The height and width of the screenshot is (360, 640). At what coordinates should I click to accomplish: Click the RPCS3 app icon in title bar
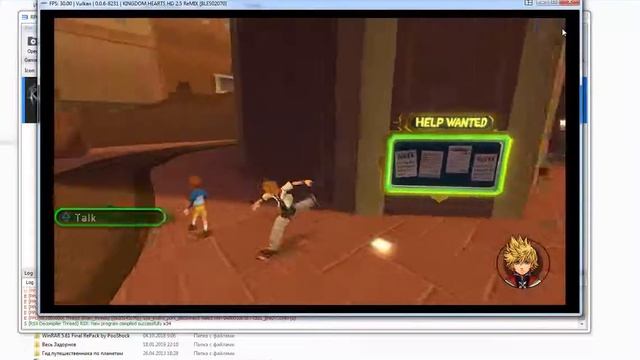click(x=25, y=17)
